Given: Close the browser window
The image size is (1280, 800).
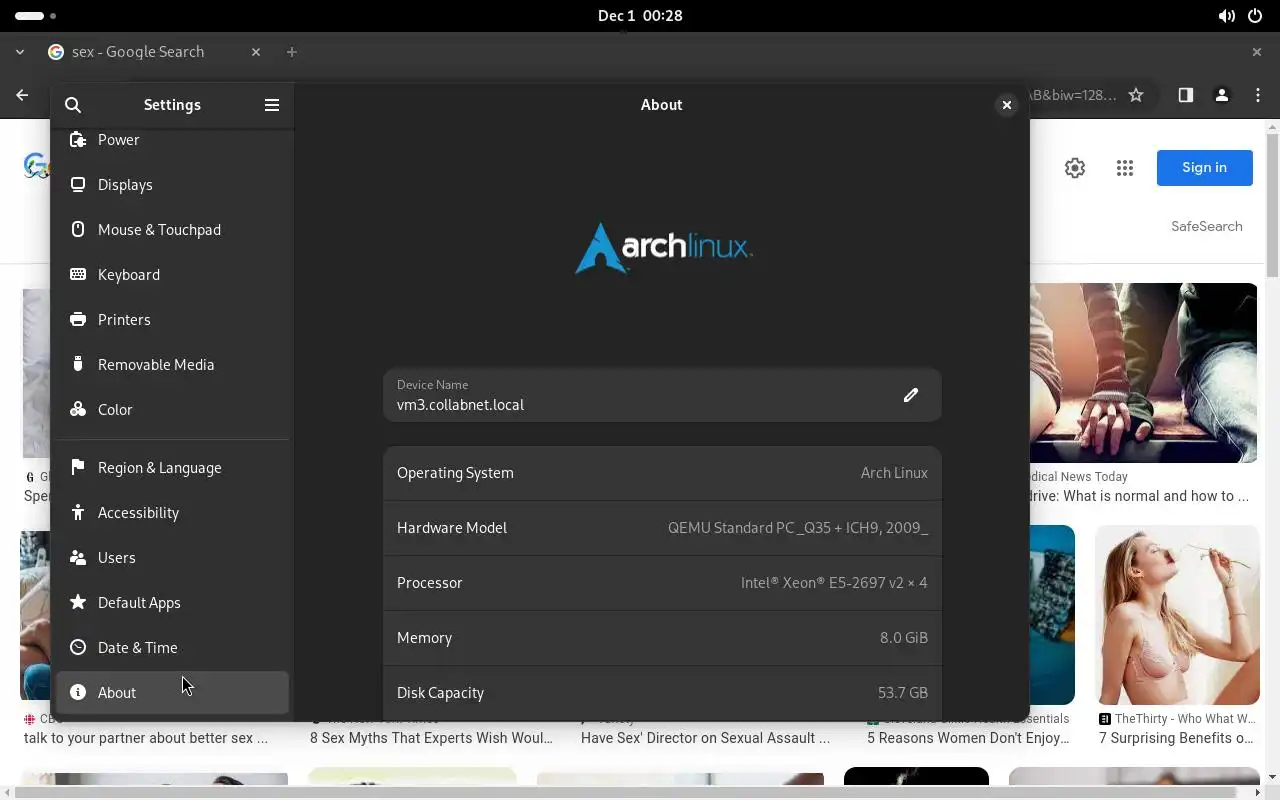Looking at the screenshot, I should pos(1257,52).
